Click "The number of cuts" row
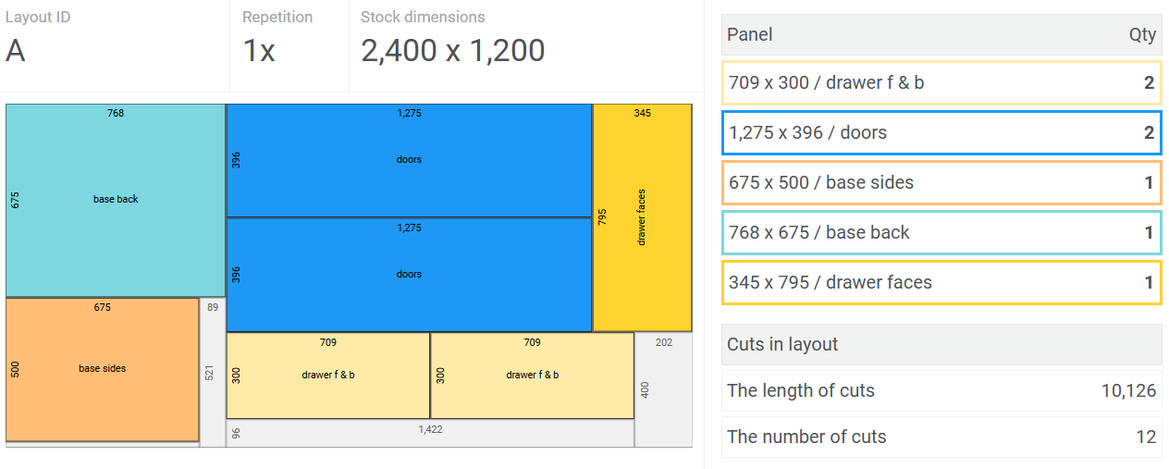The width and height of the screenshot is (1169, 469). 940,437
